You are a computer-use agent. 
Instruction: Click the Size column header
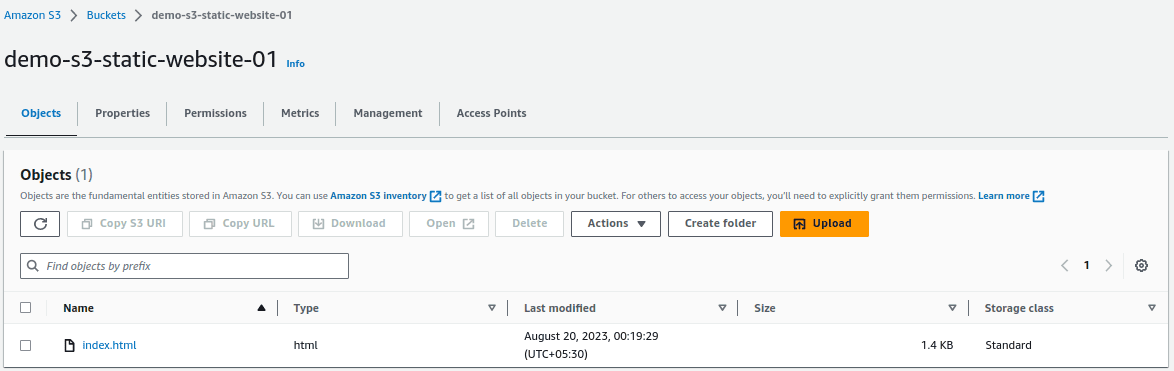(764, 307)
